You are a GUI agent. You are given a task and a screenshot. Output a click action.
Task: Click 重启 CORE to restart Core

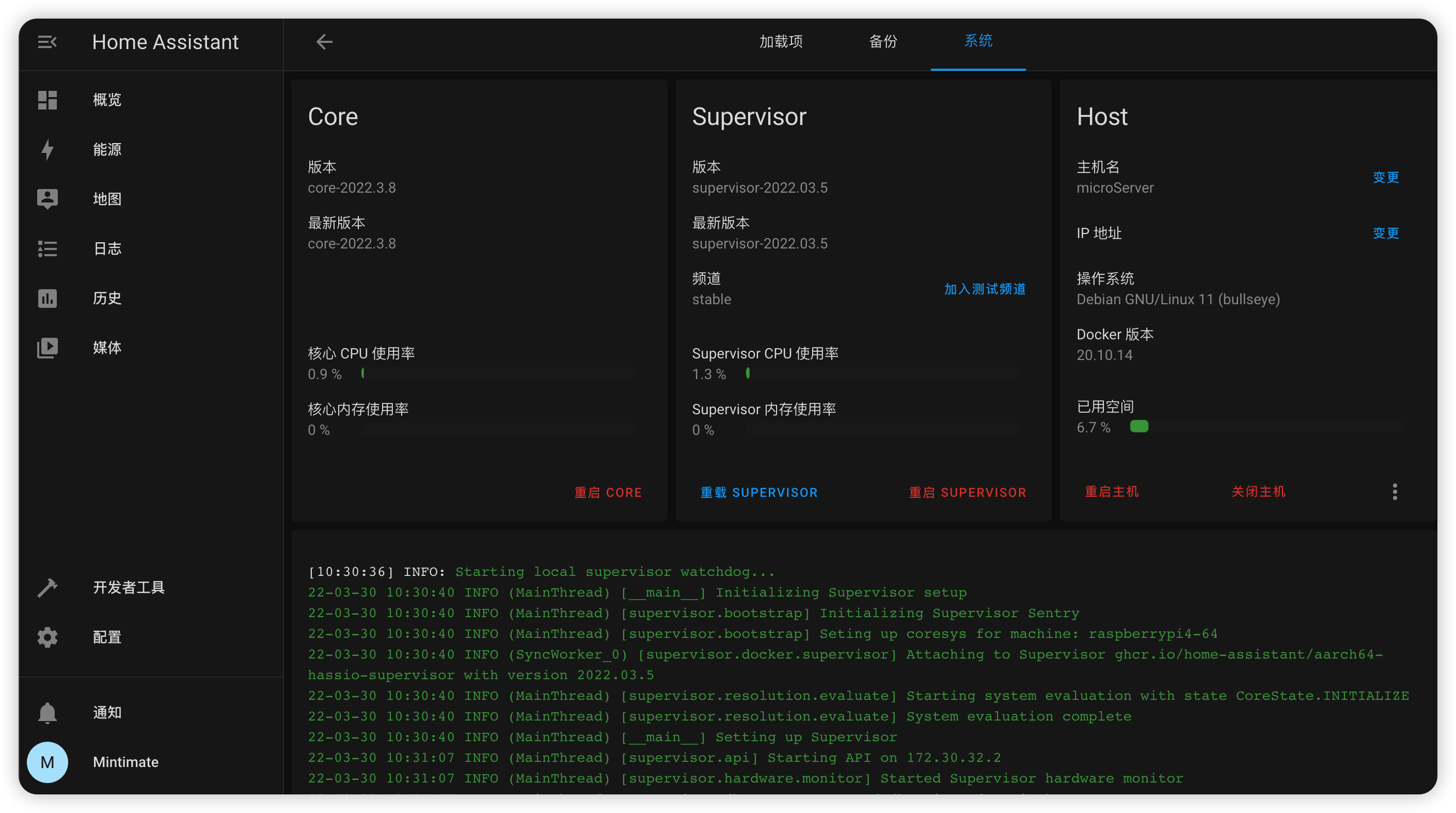[608, 492]
